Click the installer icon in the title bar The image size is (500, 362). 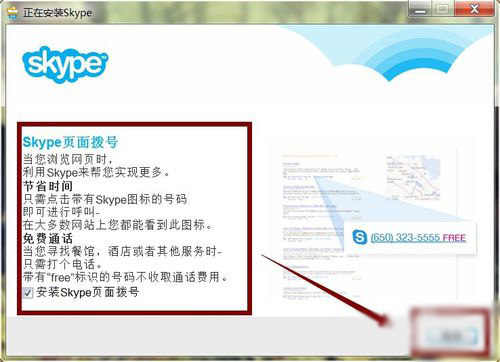(x=12, y=12)
